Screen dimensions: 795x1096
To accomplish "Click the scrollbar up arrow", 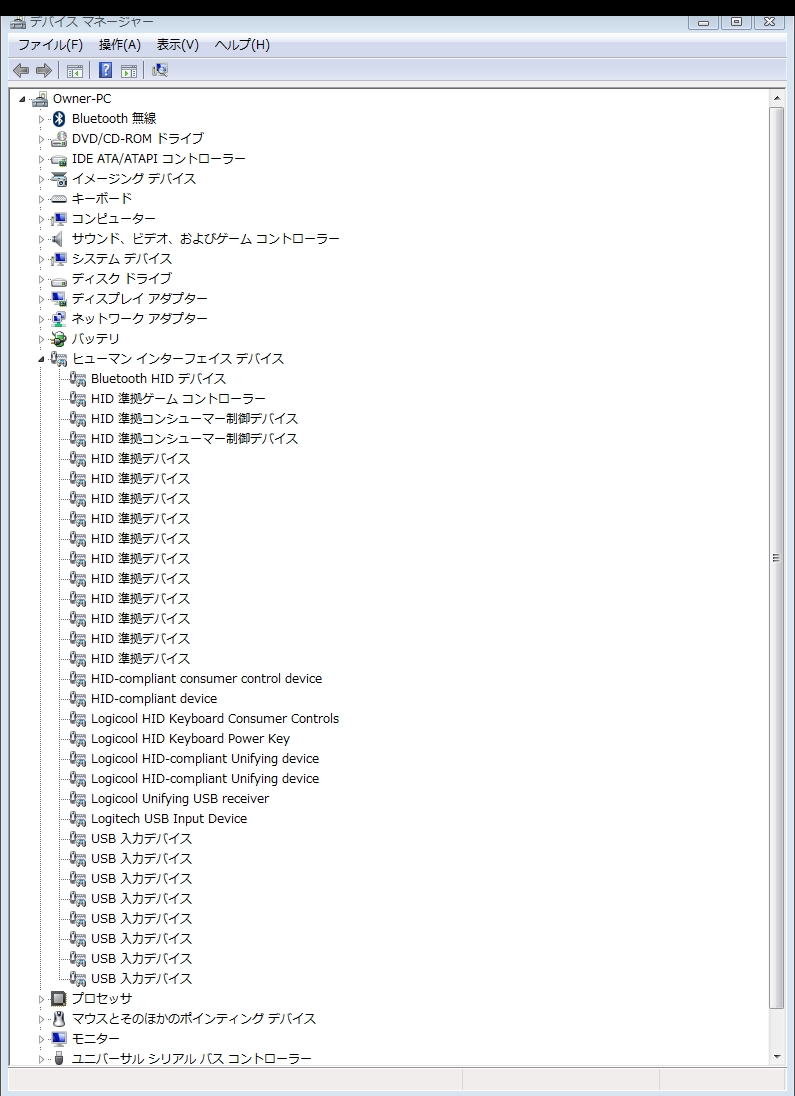I will pos(776,99).
